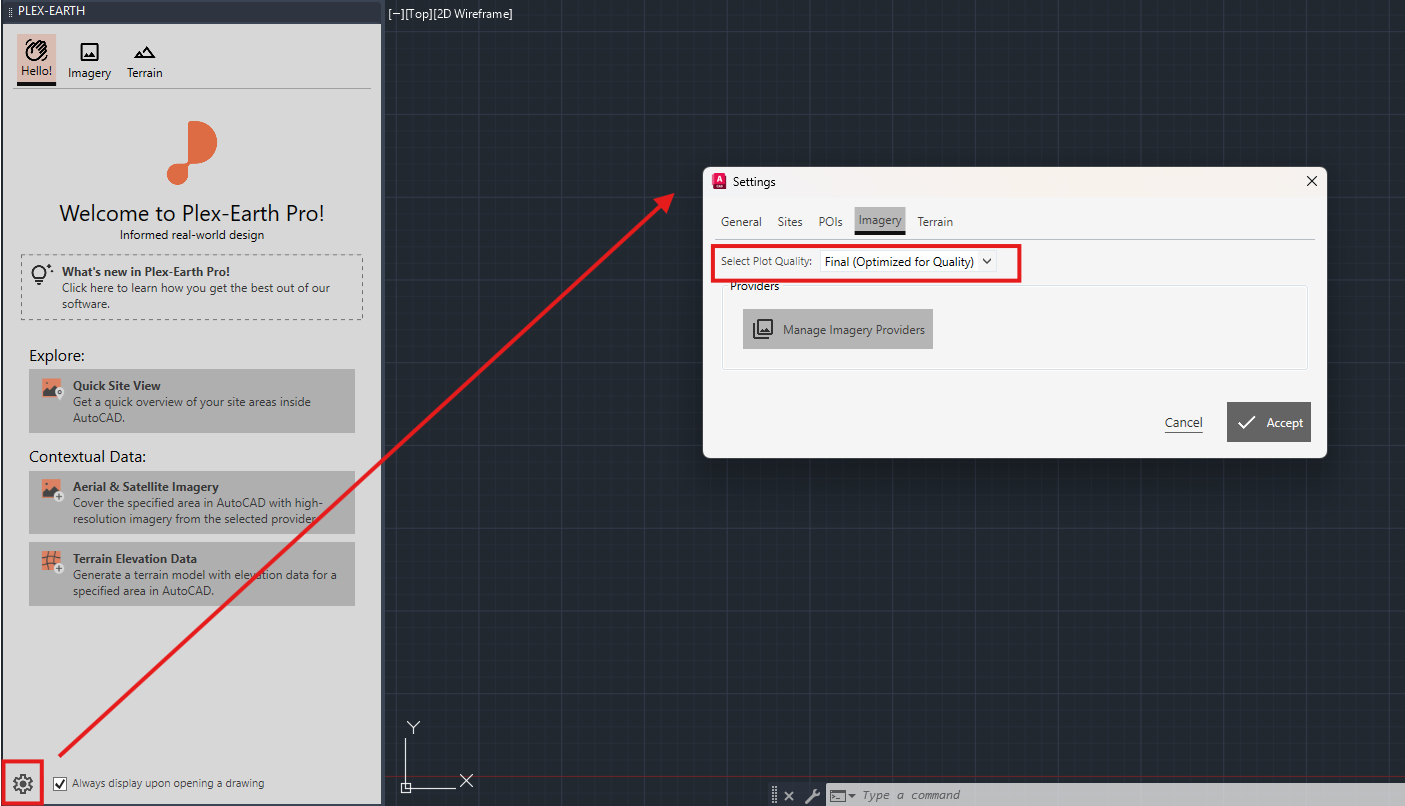Open What's new in Plex-Earth Pro! notice

click(192, 287)
